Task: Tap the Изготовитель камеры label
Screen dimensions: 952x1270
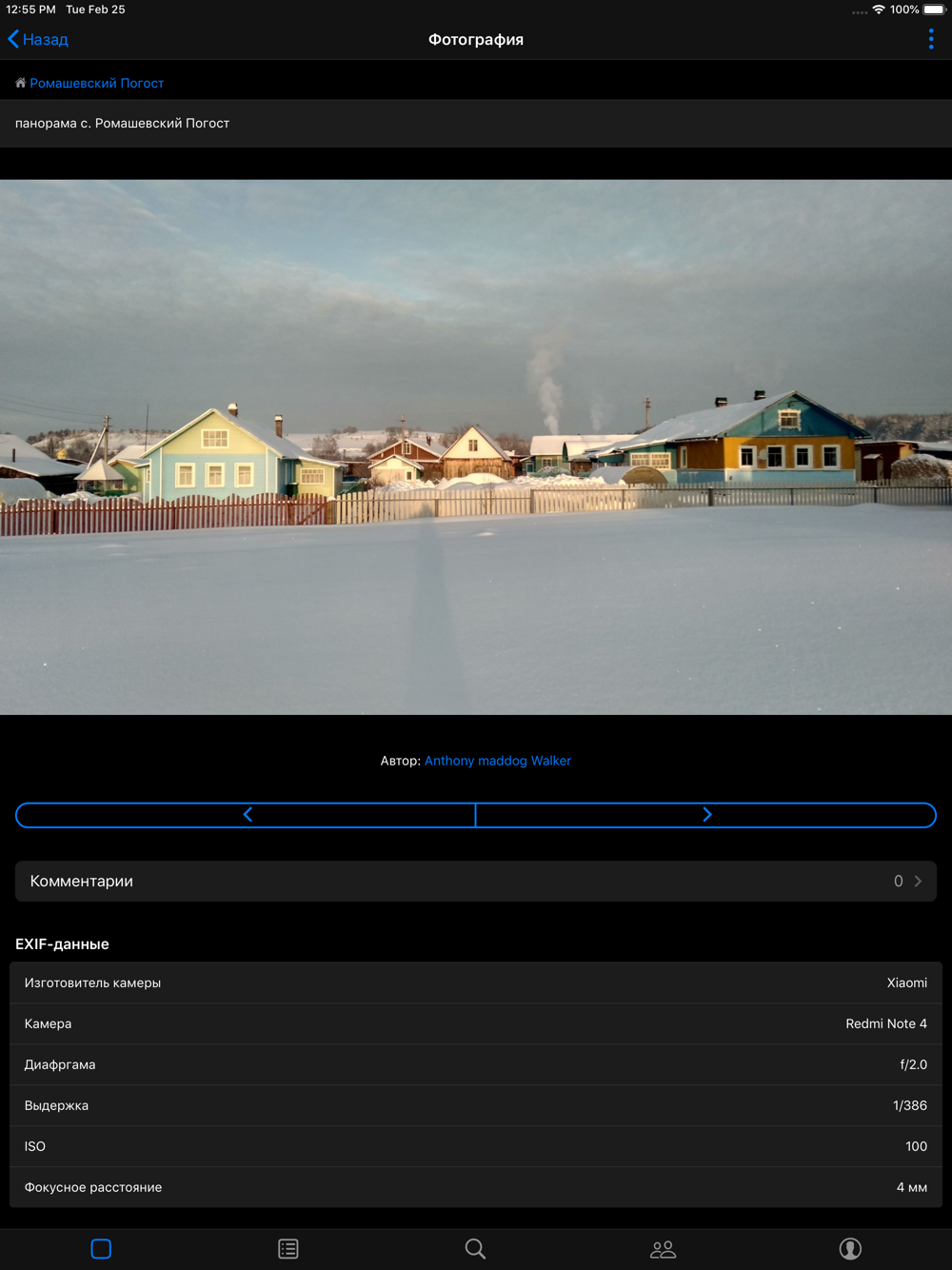Action: click(x=92, y=982)
